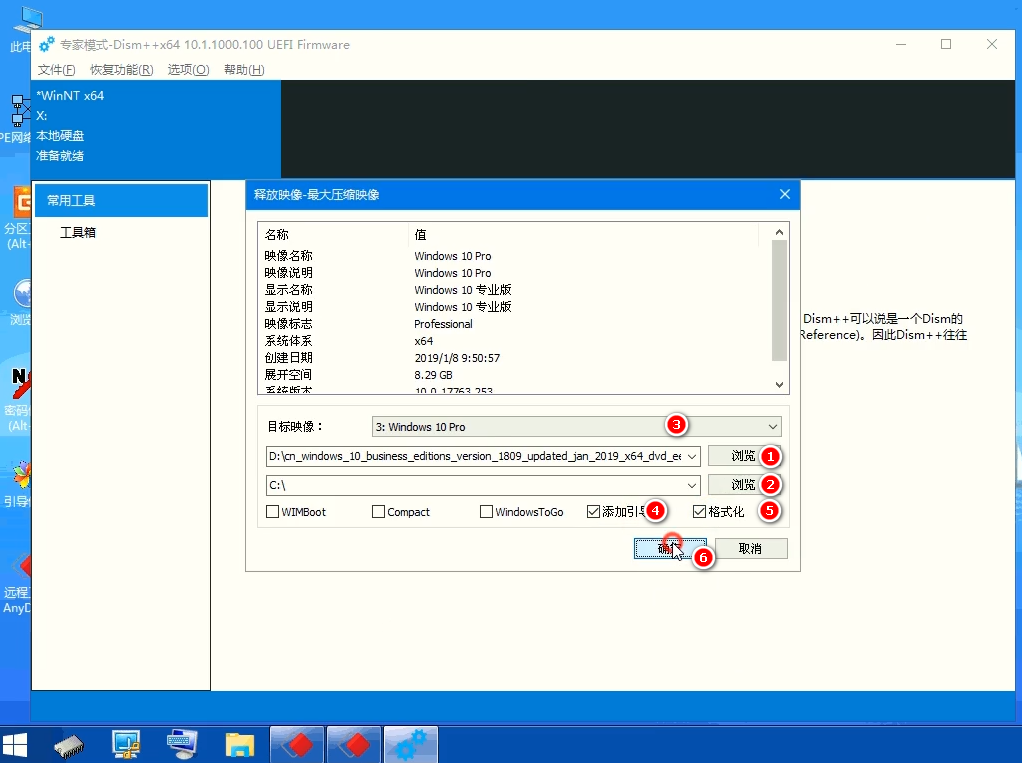Expand the C:\ destination path dropdown
Viewport: 1022px width, 763px height.
(693, 486)
